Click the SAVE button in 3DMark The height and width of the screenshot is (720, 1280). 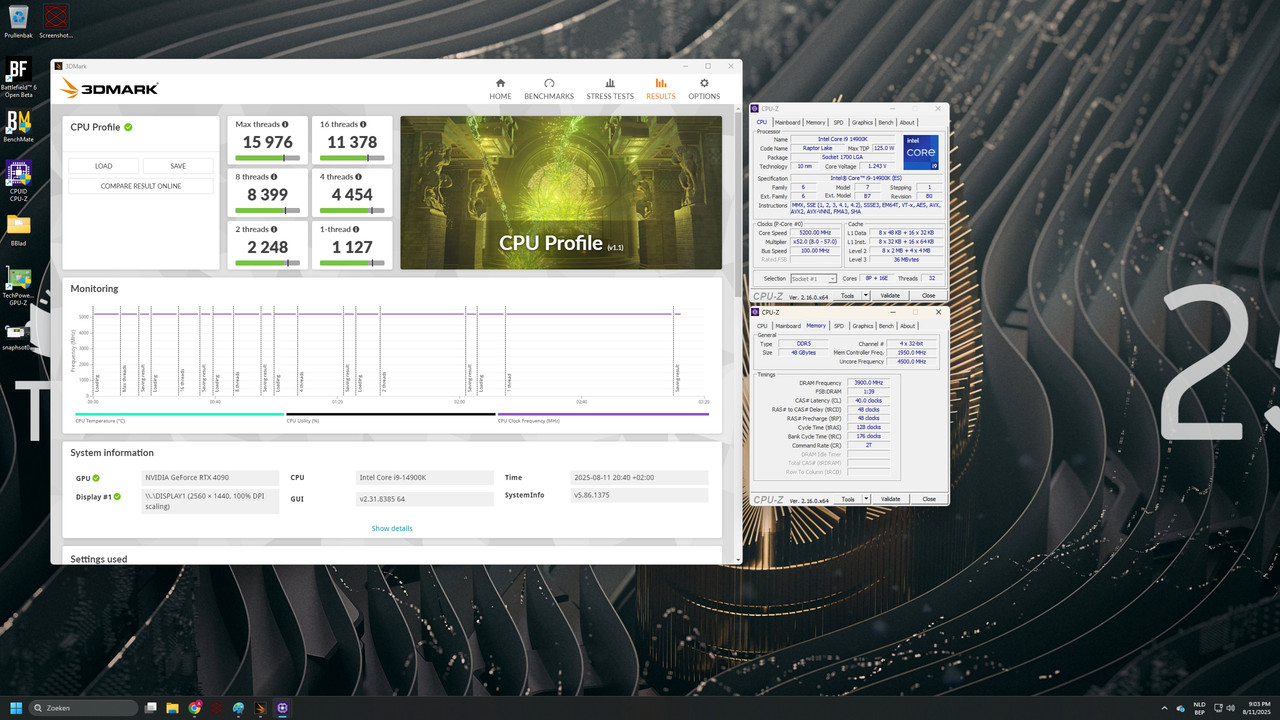[x=178, y=166]
